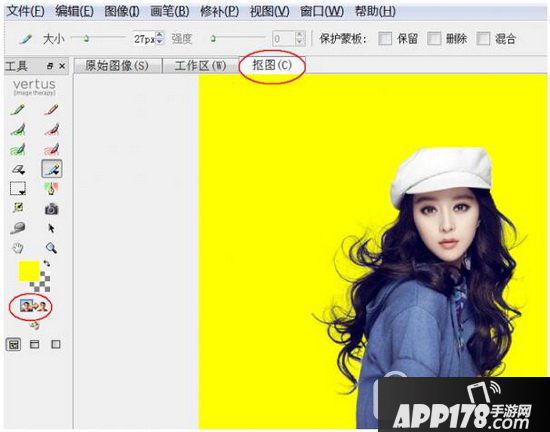Click the yellow foreground color swatch
Viewport: 550px width, 432px height.
[29, 271]
